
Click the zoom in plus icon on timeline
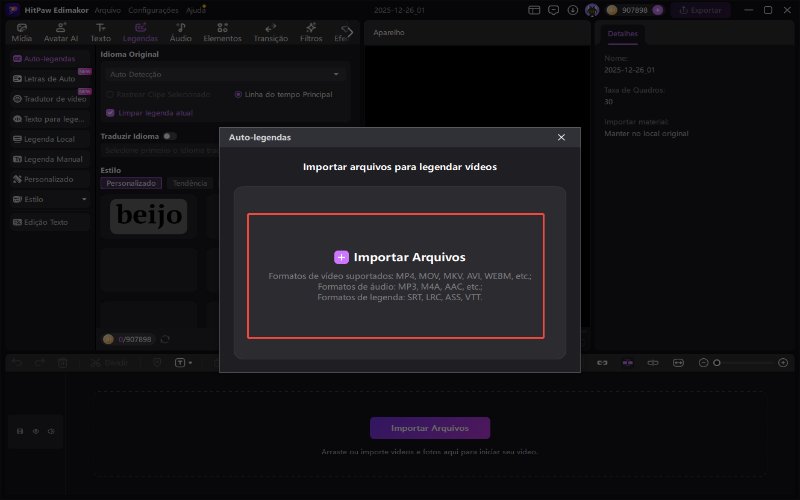[783, 363]
